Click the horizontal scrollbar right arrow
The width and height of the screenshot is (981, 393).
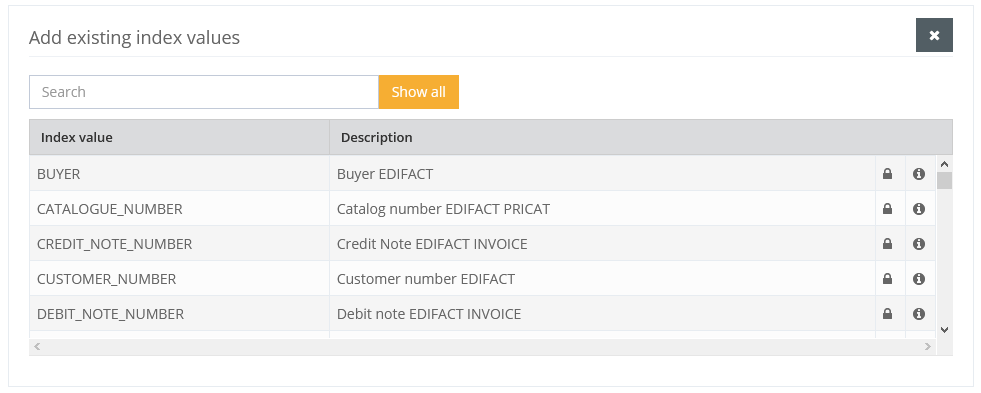coord(928,347)
